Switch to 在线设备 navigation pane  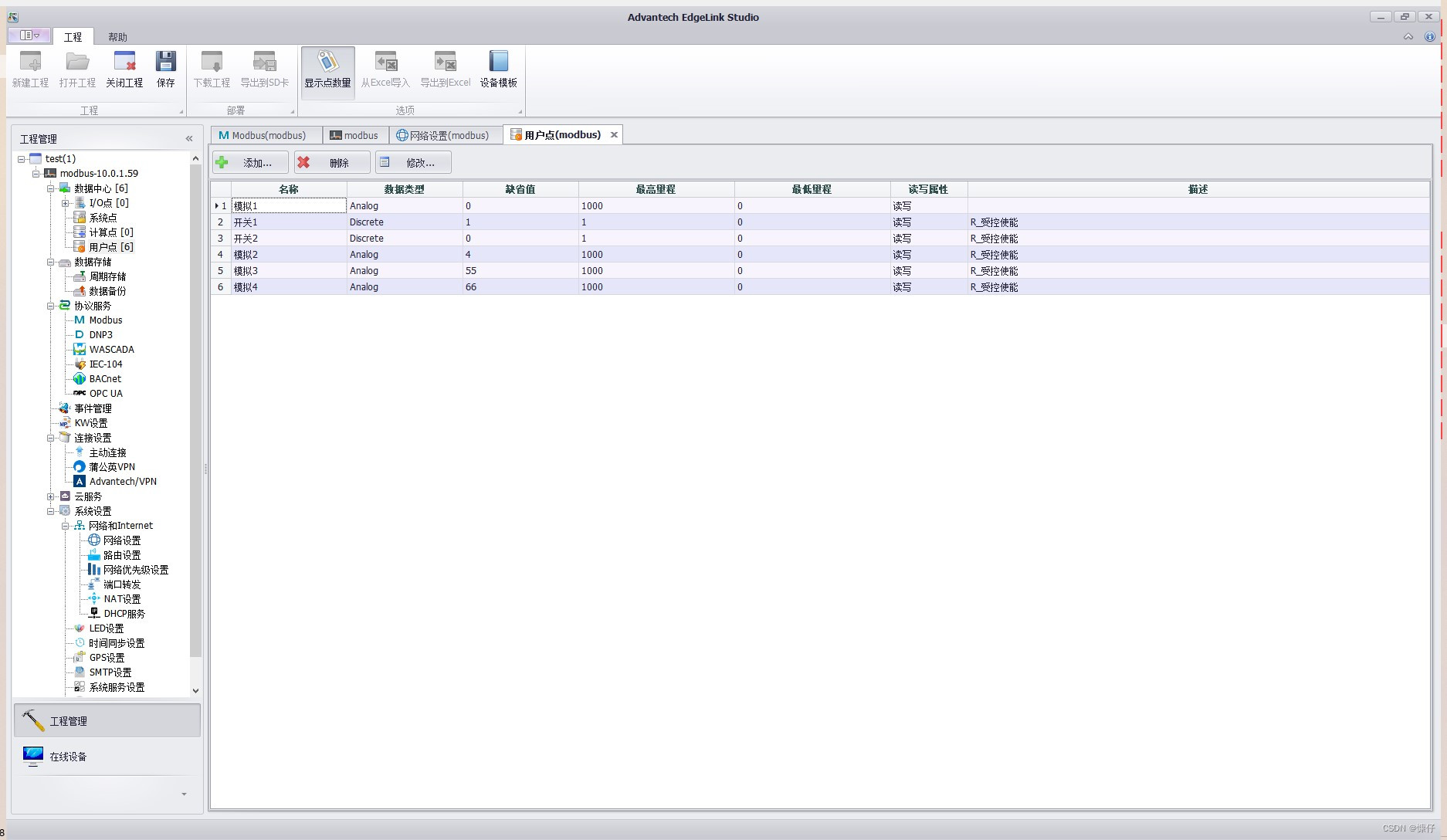click(107, 757)
